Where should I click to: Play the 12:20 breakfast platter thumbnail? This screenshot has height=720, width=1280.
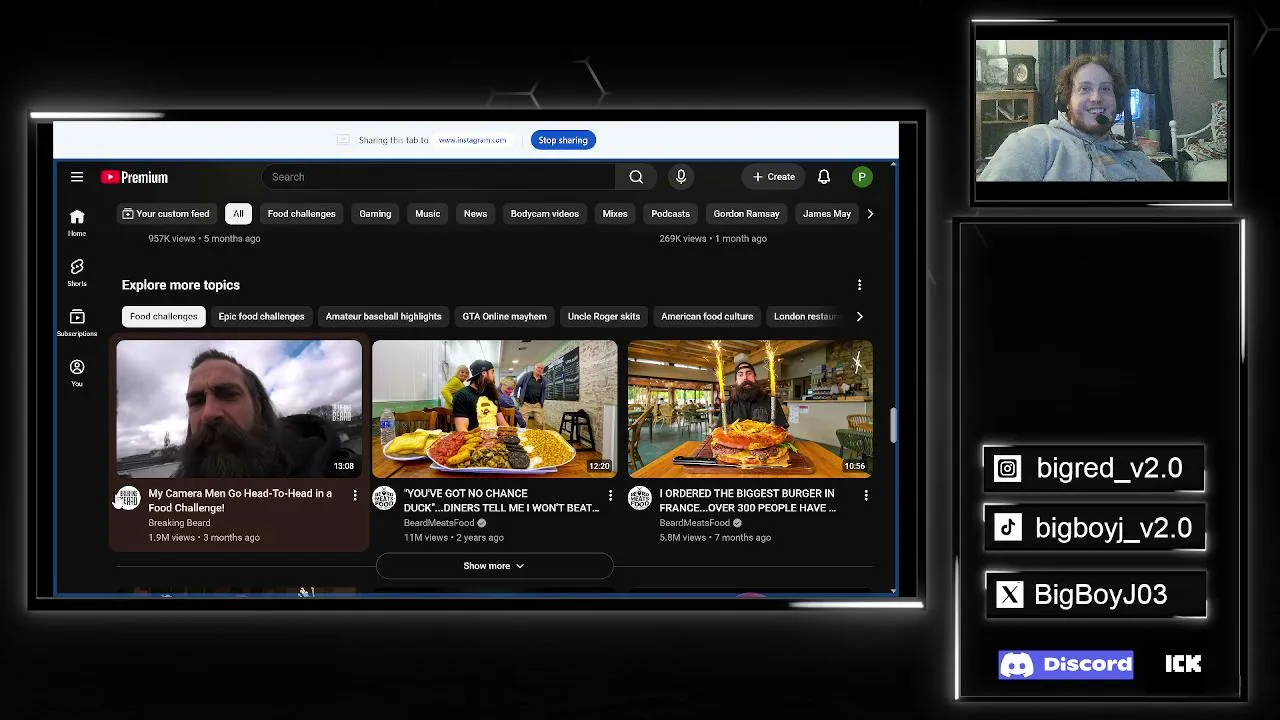(495, 409)
